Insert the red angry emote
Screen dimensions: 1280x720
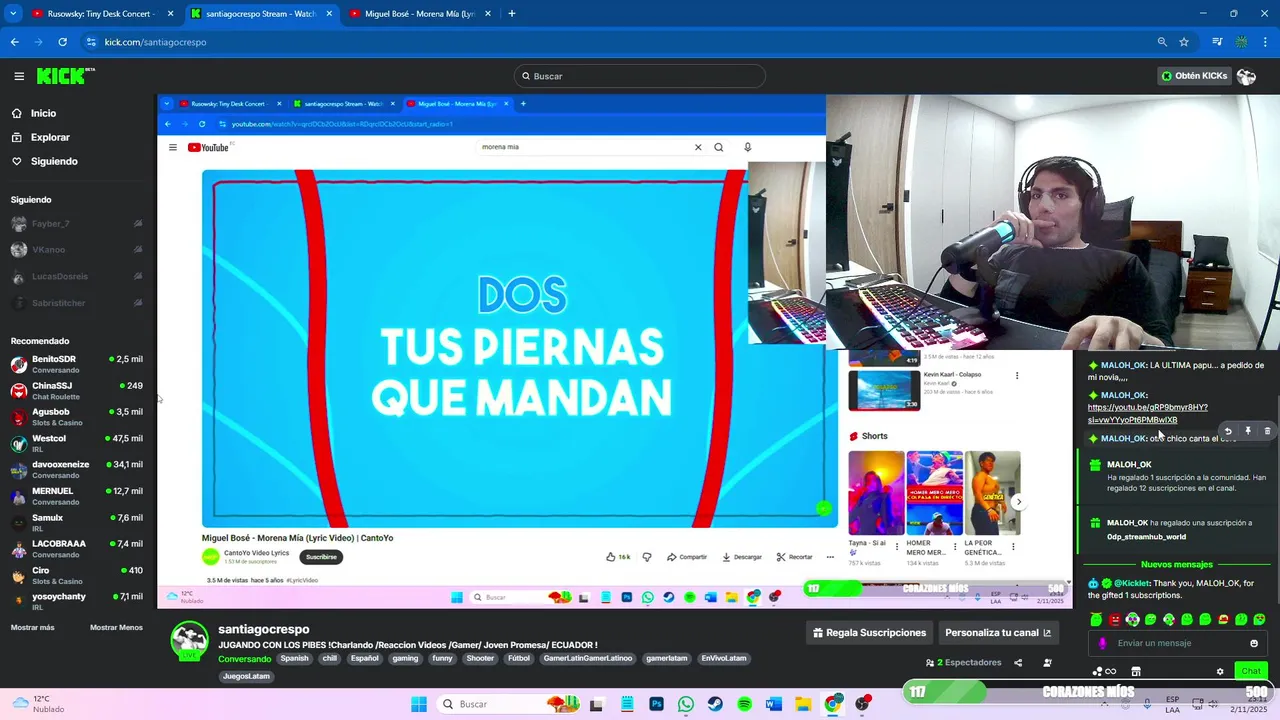pos(1115,620)
